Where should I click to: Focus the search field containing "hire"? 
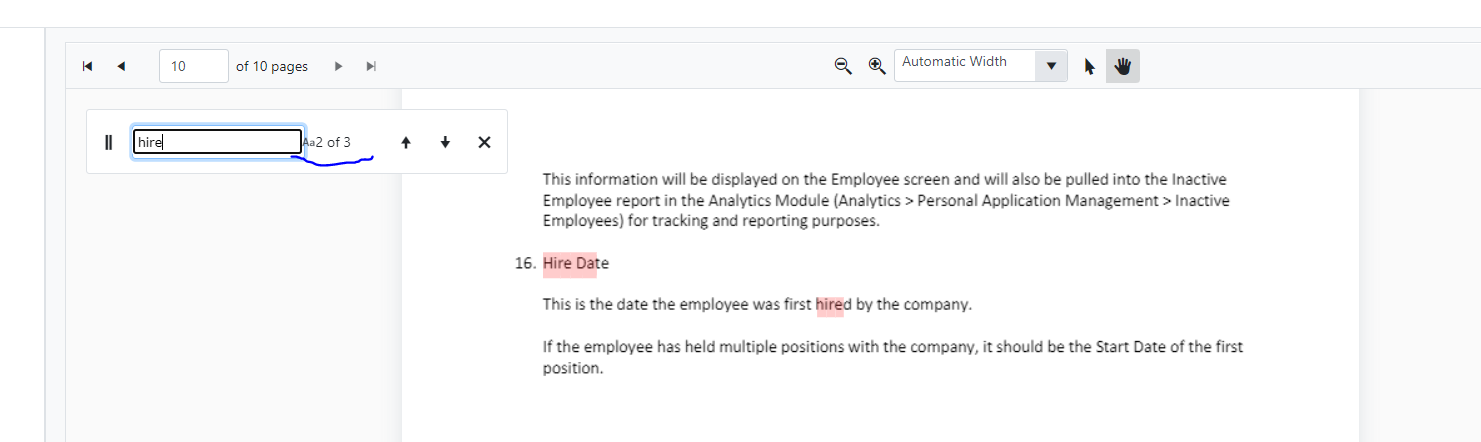point(217,142)
